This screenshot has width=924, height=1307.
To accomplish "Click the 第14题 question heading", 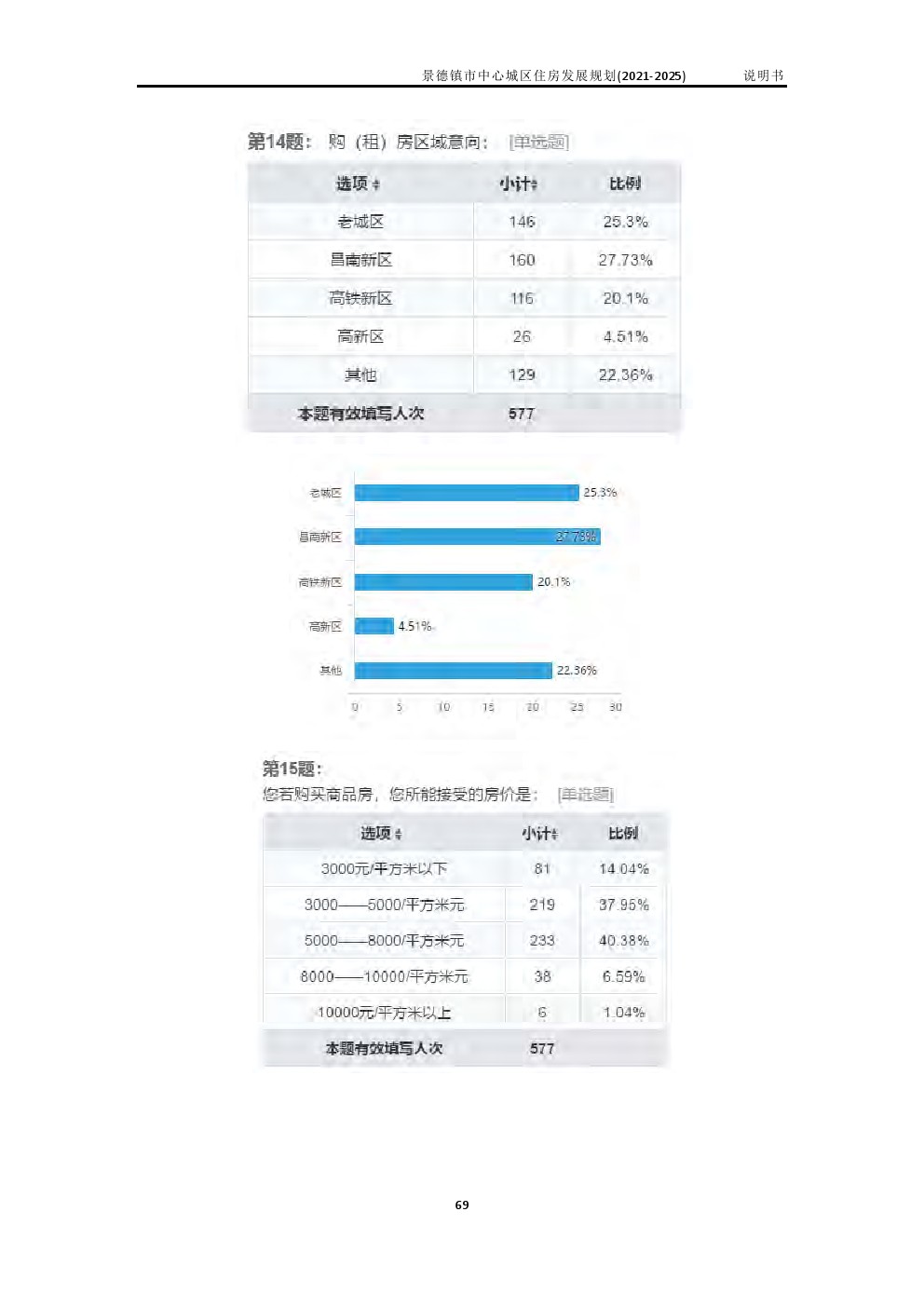I will [x=279, y=142].
